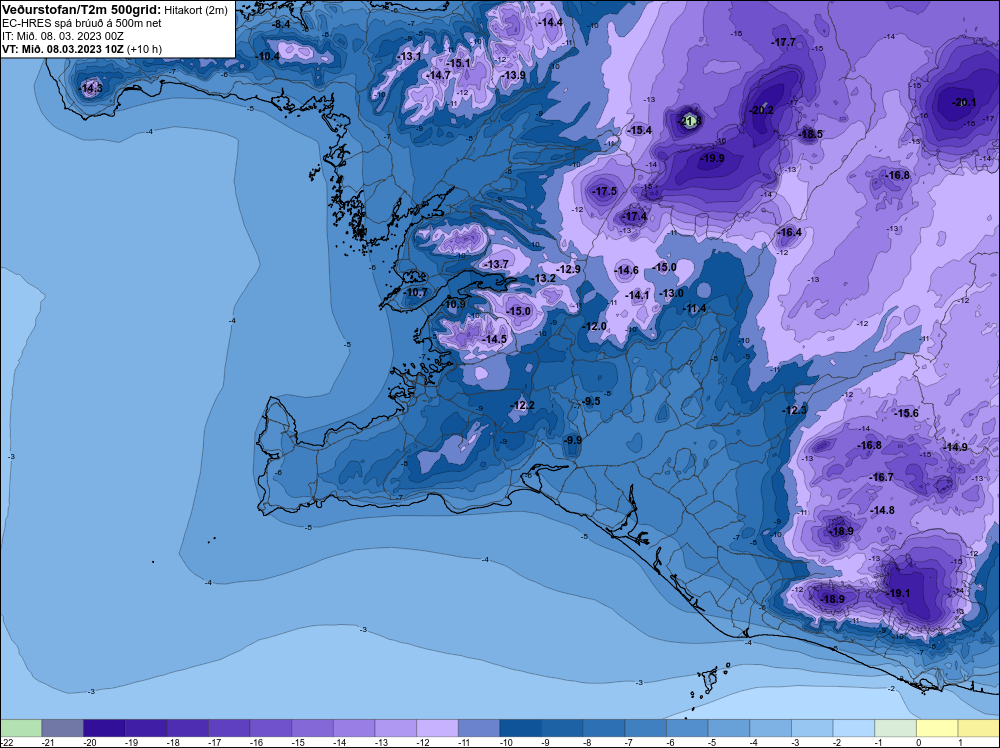Click the initialization time "IT: Mið. 08. 03. 2023 00Z"
The image size is (1000, 748).
62,36
